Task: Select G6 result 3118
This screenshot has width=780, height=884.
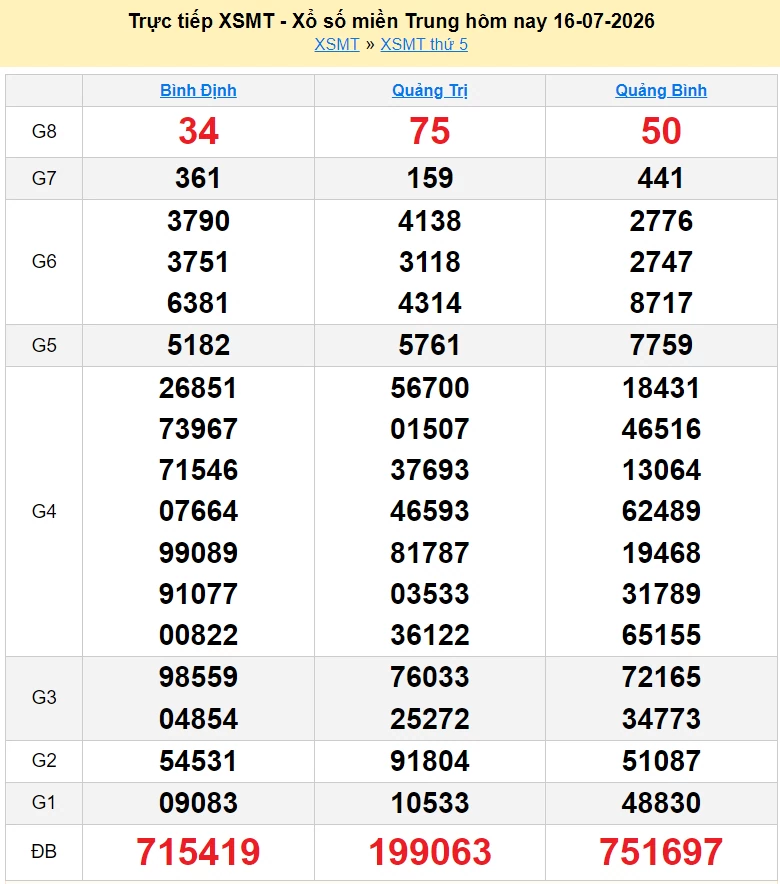Action: [x=429, y=262]
